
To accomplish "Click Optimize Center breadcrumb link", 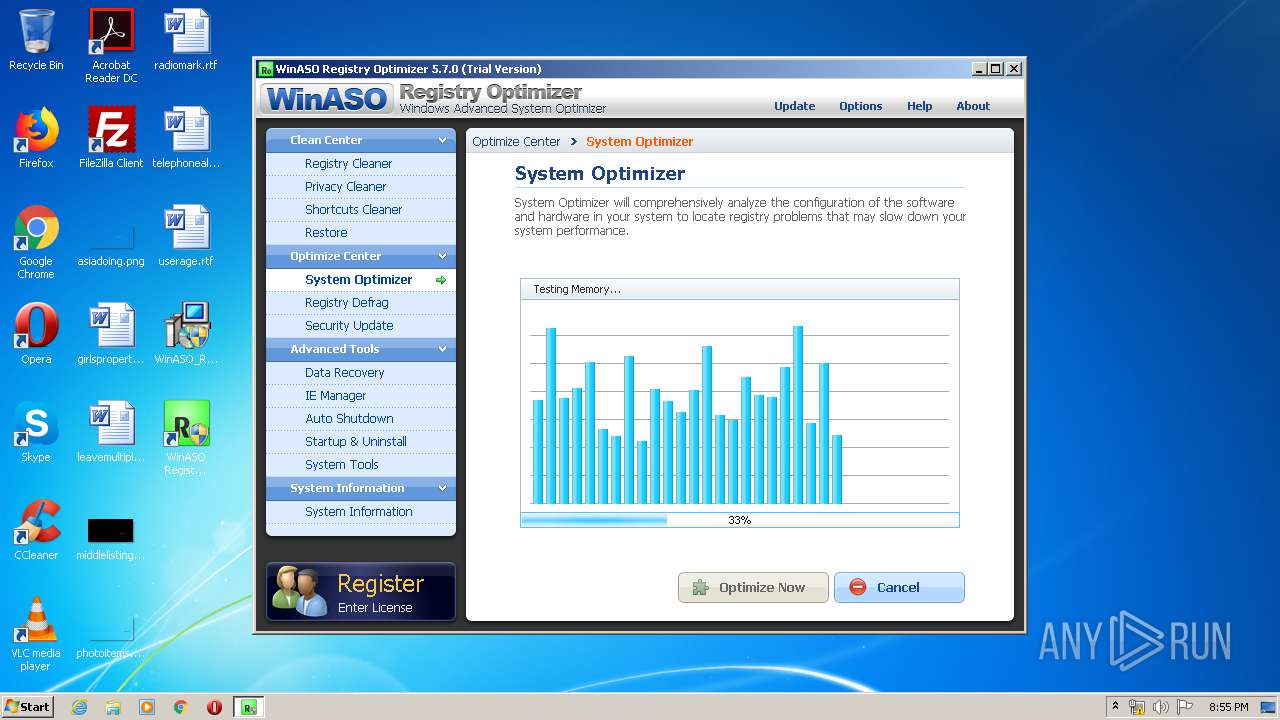I will click(516, 142).
